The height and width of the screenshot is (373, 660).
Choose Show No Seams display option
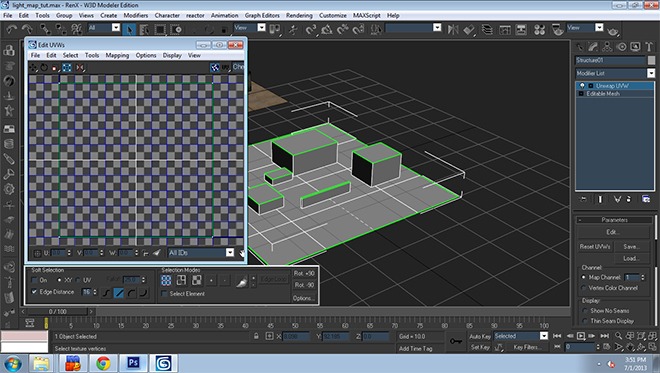click(x=585, y=311)
